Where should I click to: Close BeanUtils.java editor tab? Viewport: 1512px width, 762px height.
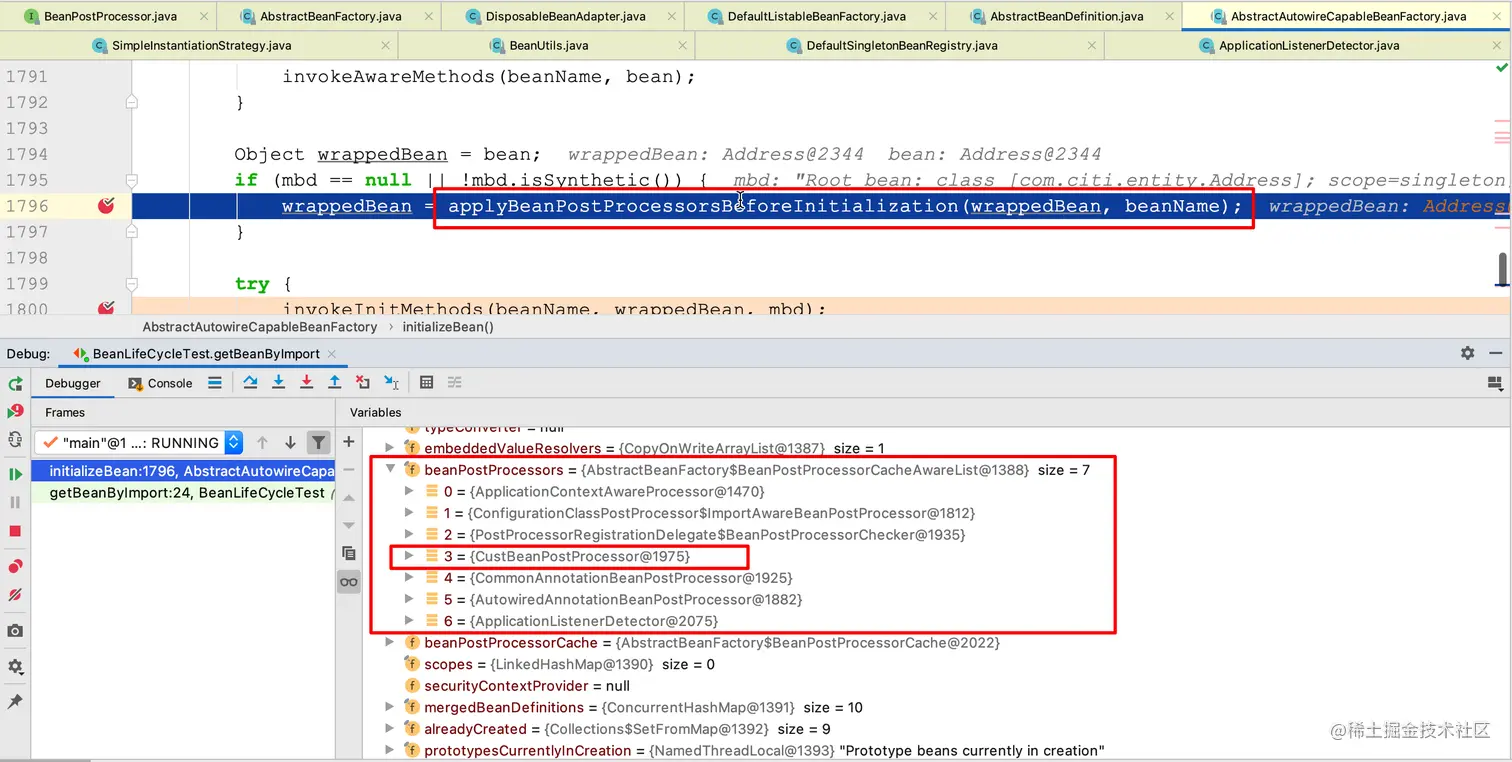click(x=683, y=45)
